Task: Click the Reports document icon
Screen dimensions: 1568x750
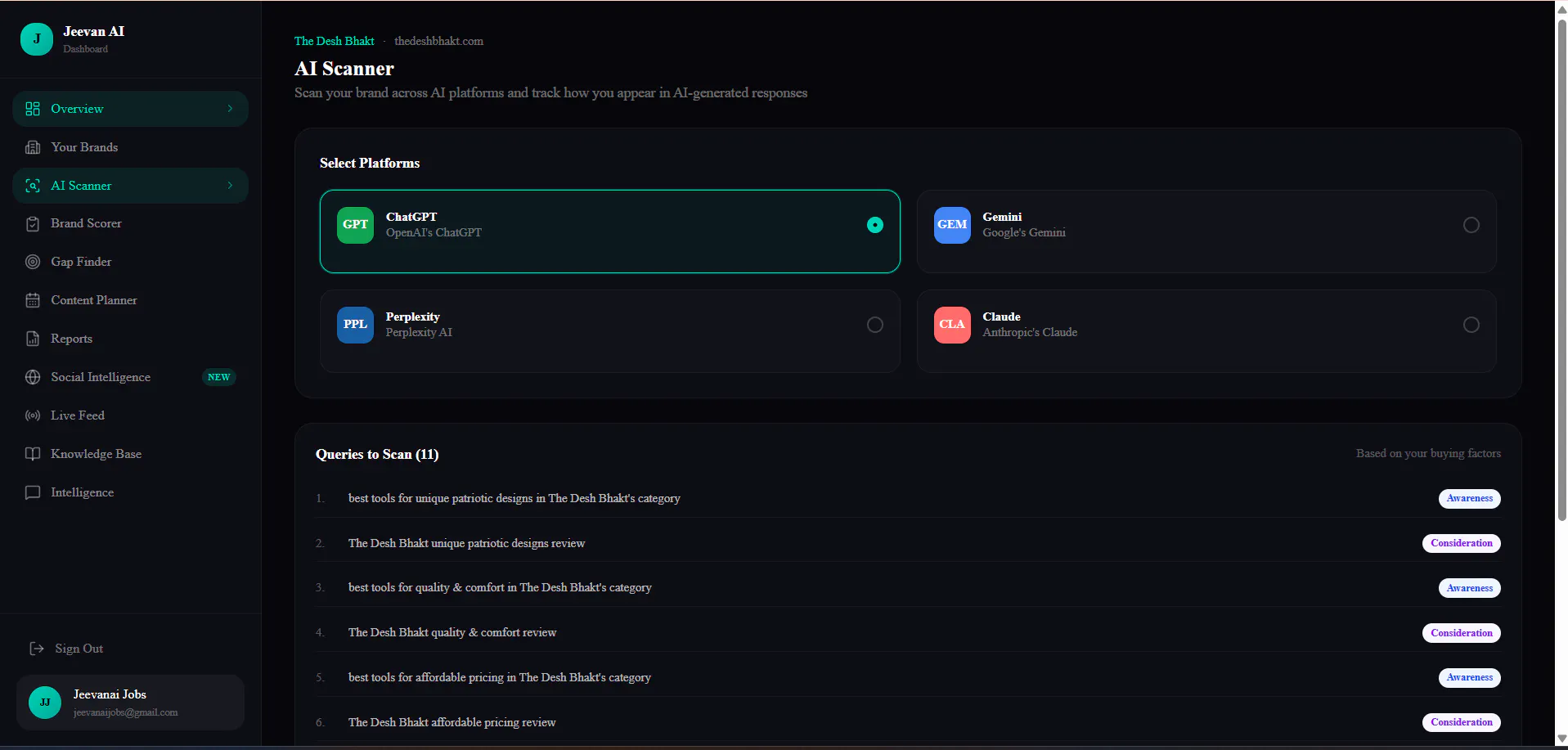Action: pos(33,339)
